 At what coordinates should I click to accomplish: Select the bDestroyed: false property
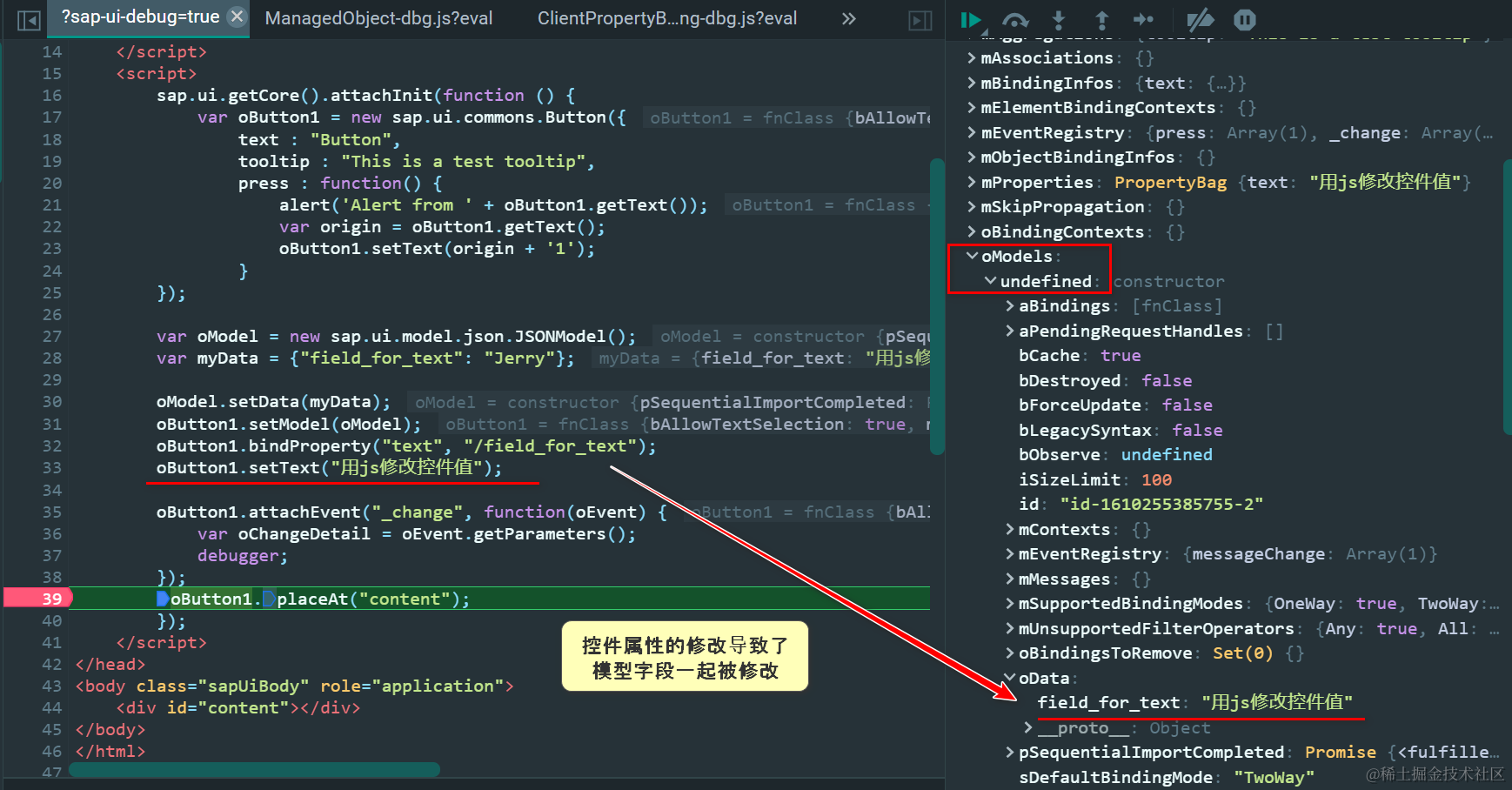click(1105, 381)
